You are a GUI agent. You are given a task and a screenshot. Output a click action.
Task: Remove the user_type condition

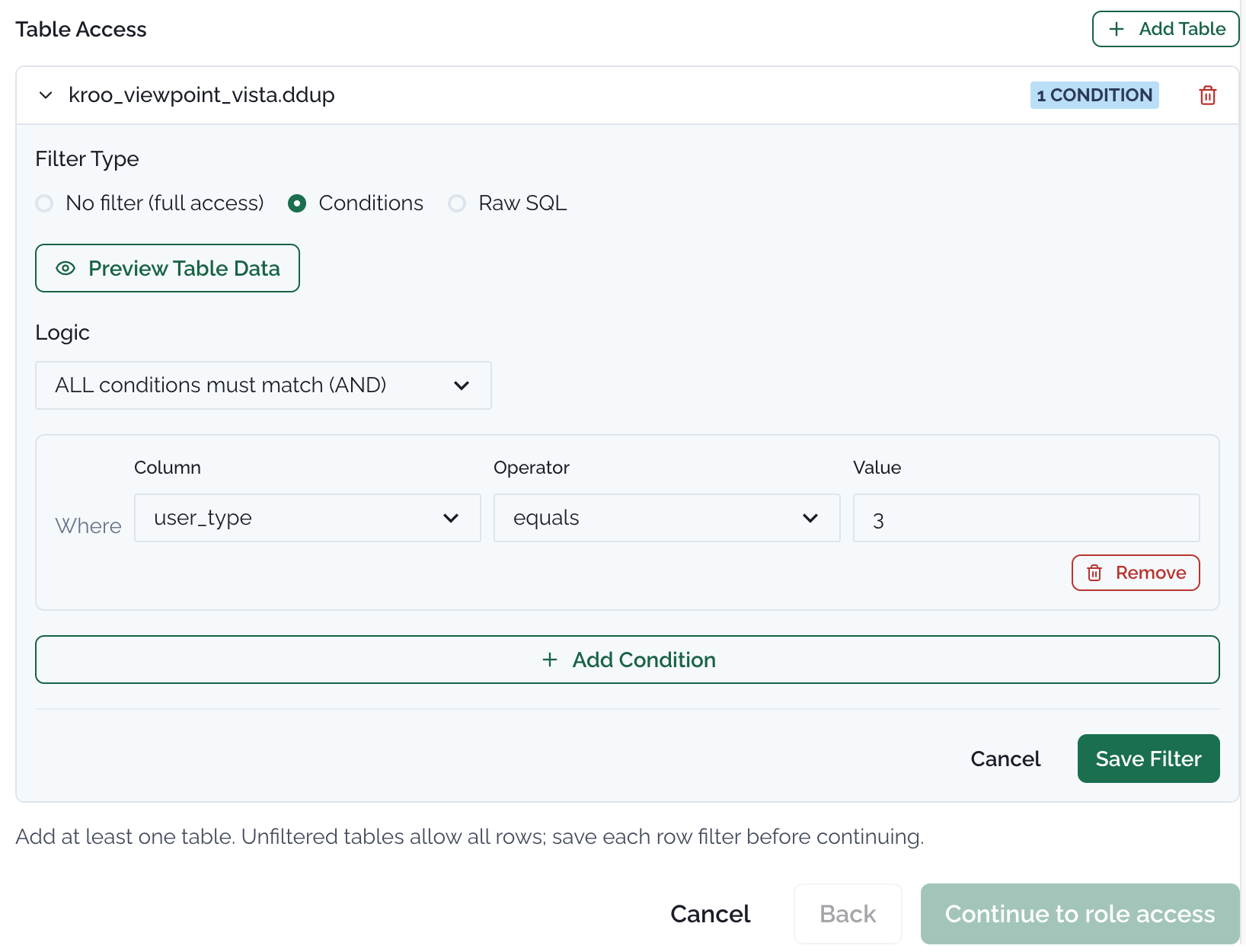[1136, 573]
